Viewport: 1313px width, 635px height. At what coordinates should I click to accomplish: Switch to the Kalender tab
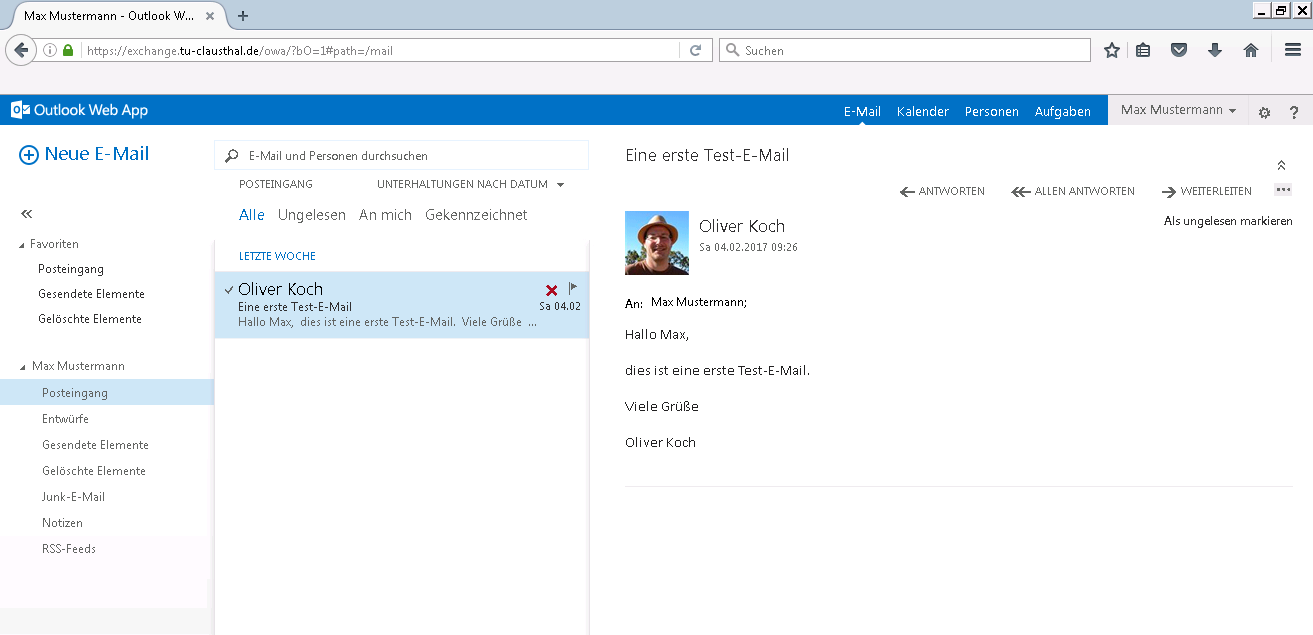pyautogui.click(x=922, y=111)
